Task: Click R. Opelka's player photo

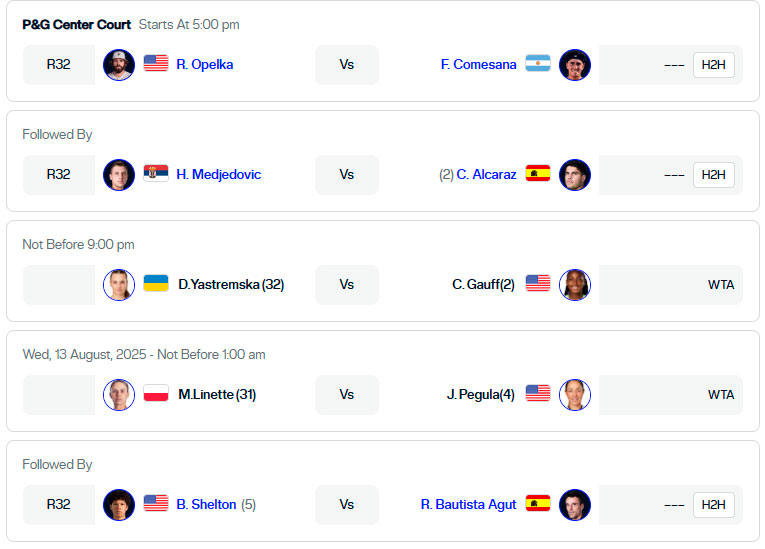Action: [119, 65]
